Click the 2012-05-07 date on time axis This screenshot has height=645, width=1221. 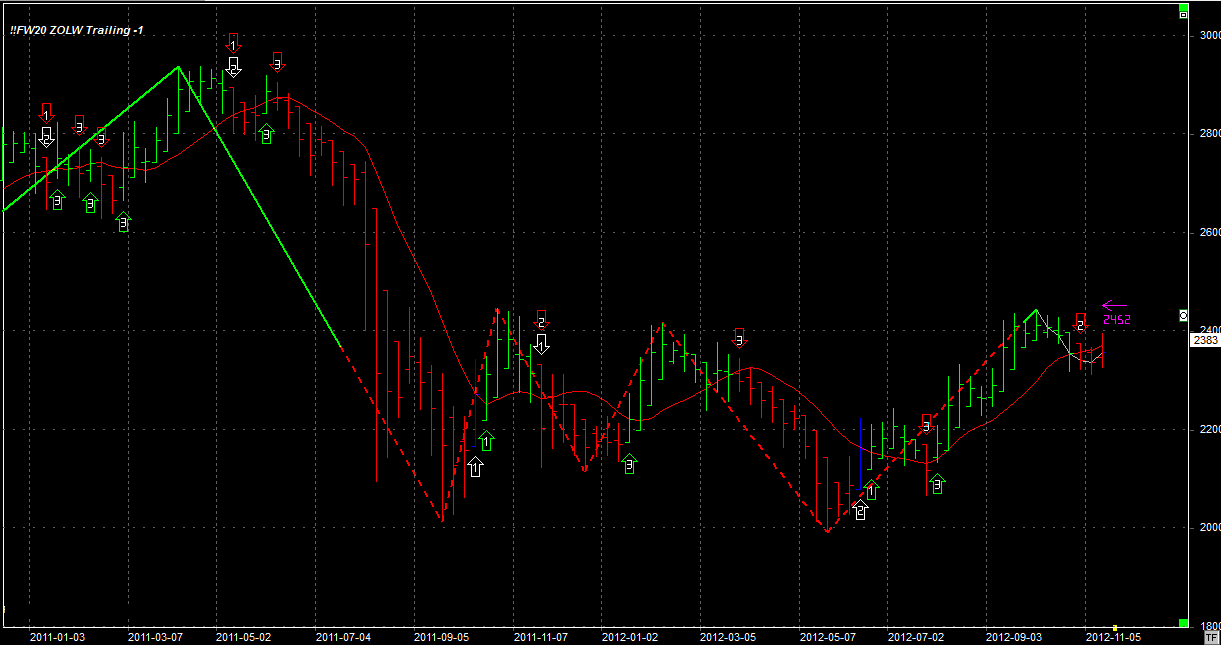828,636
